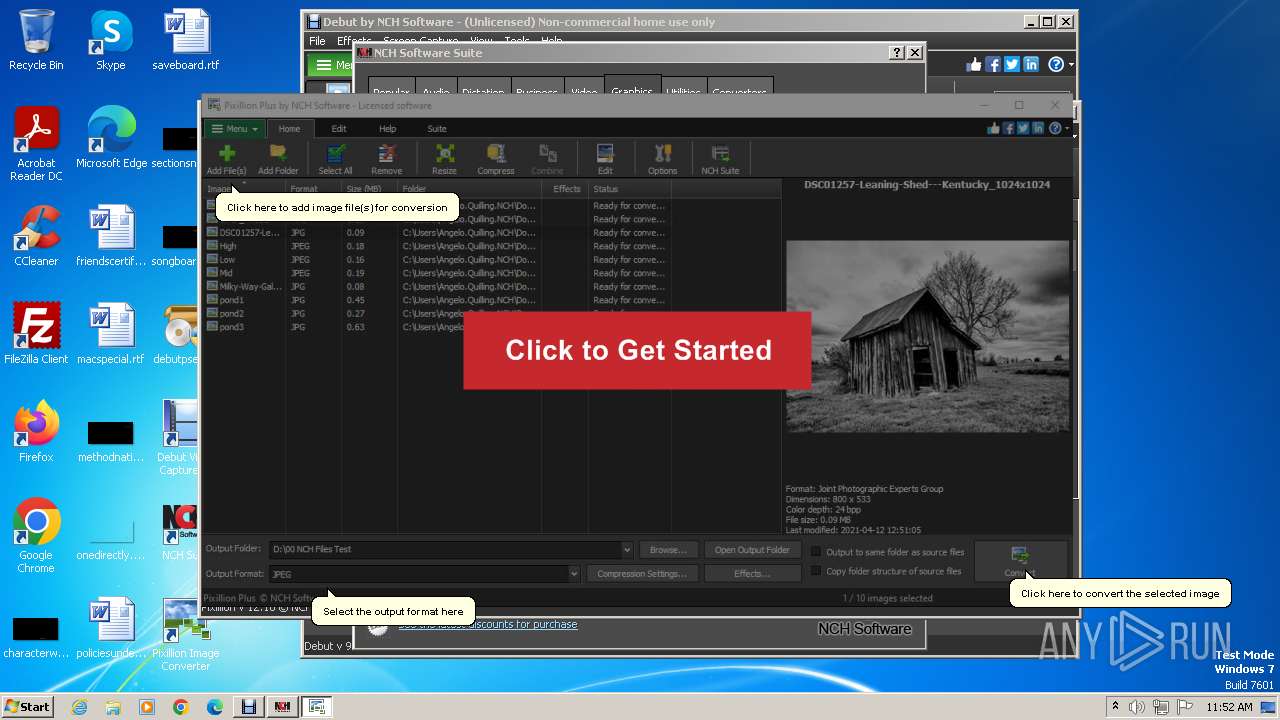Open the Firefox desktop icon
Image resolution: width=1280 pixels, height=720 pixels.
point(36,432)
